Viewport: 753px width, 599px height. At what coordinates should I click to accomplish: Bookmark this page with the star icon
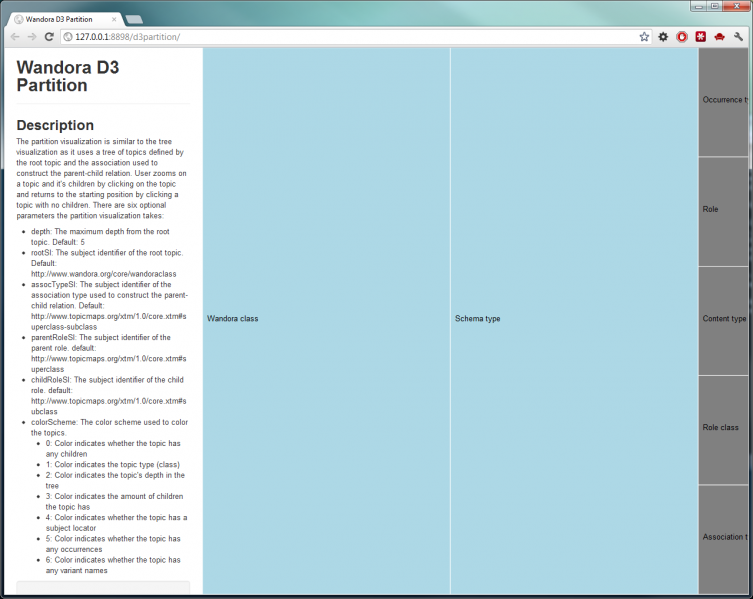click(x=644, y=37)
